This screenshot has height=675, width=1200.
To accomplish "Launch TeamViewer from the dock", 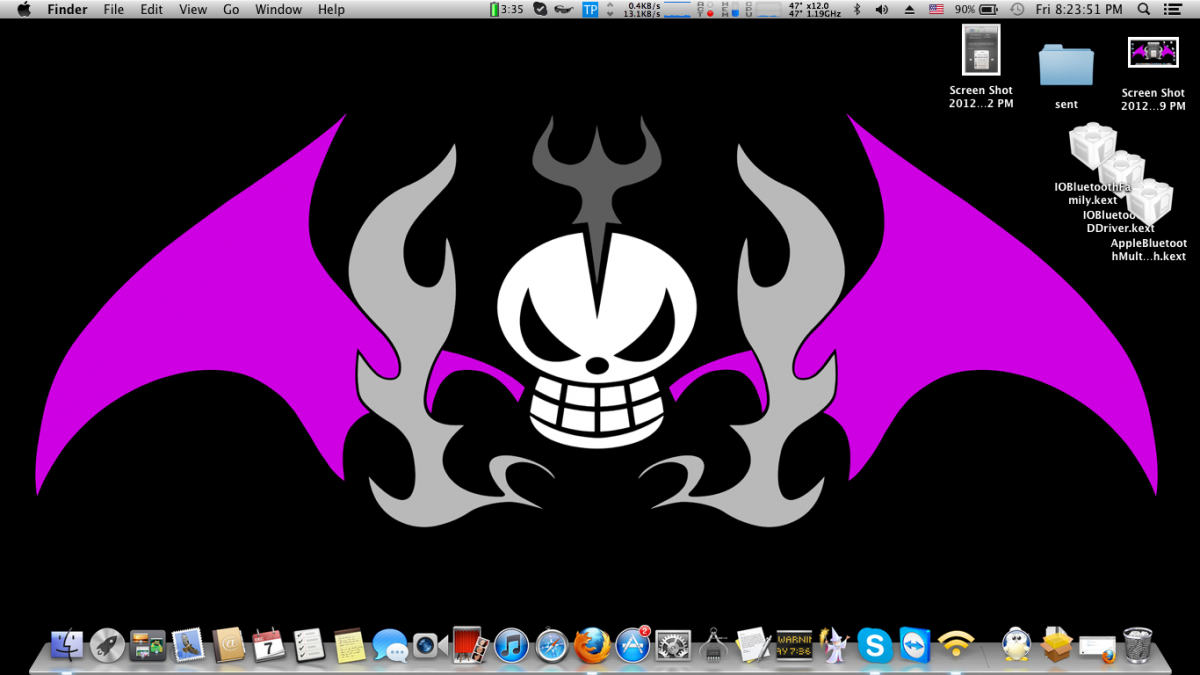I will point(915,645).
